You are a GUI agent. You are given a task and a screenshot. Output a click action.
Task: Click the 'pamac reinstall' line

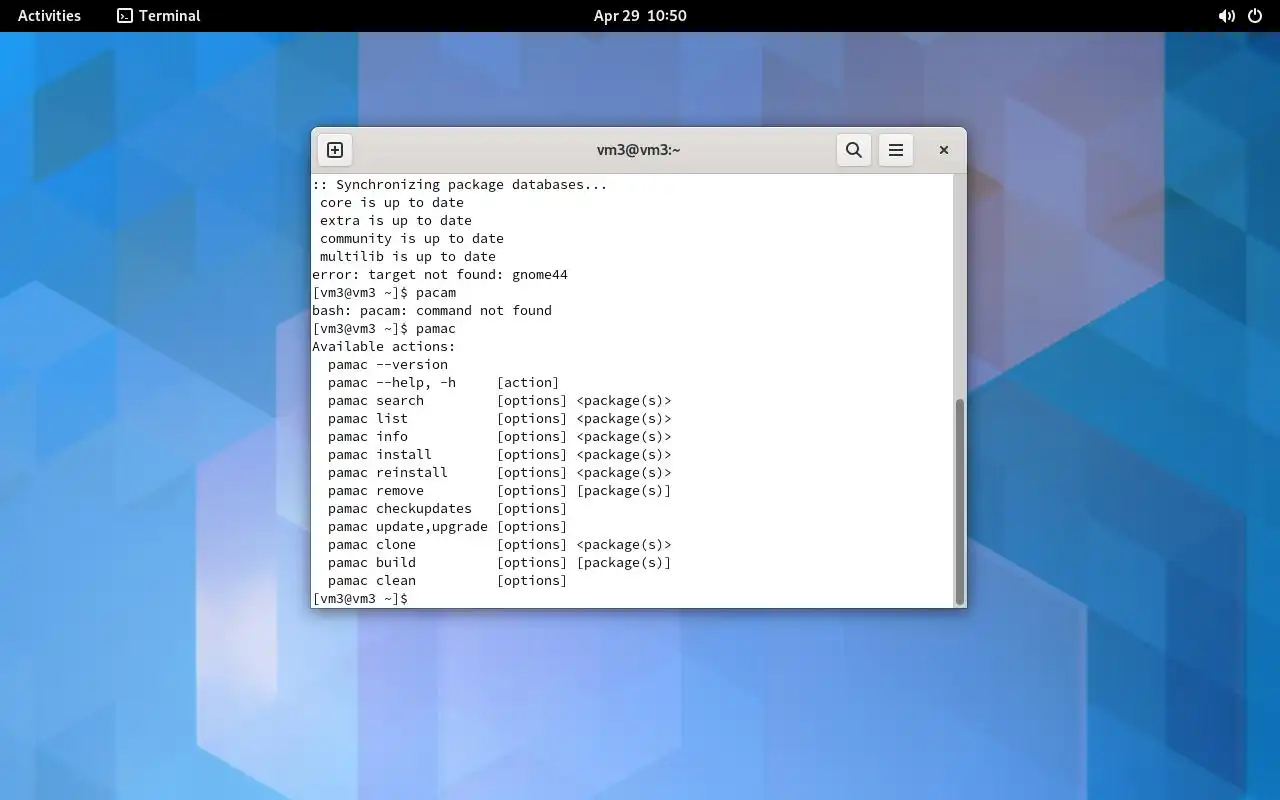pos(499,473)
